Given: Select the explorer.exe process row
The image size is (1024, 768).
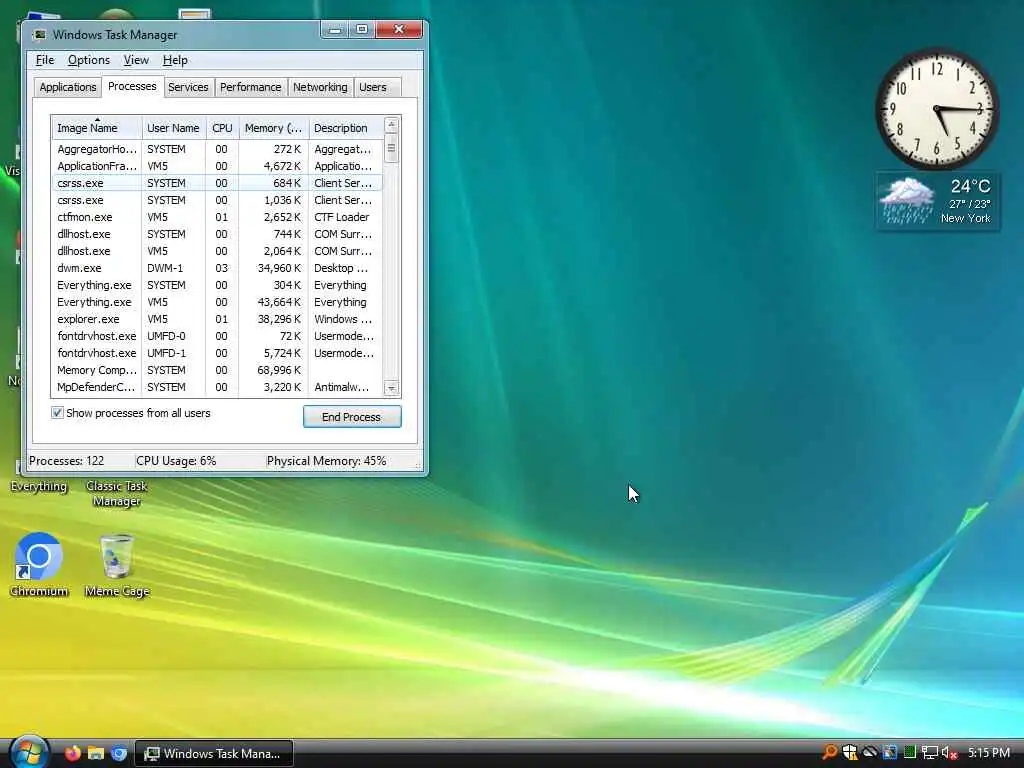Looking at the screenshot, I should [x=217, y=319].
